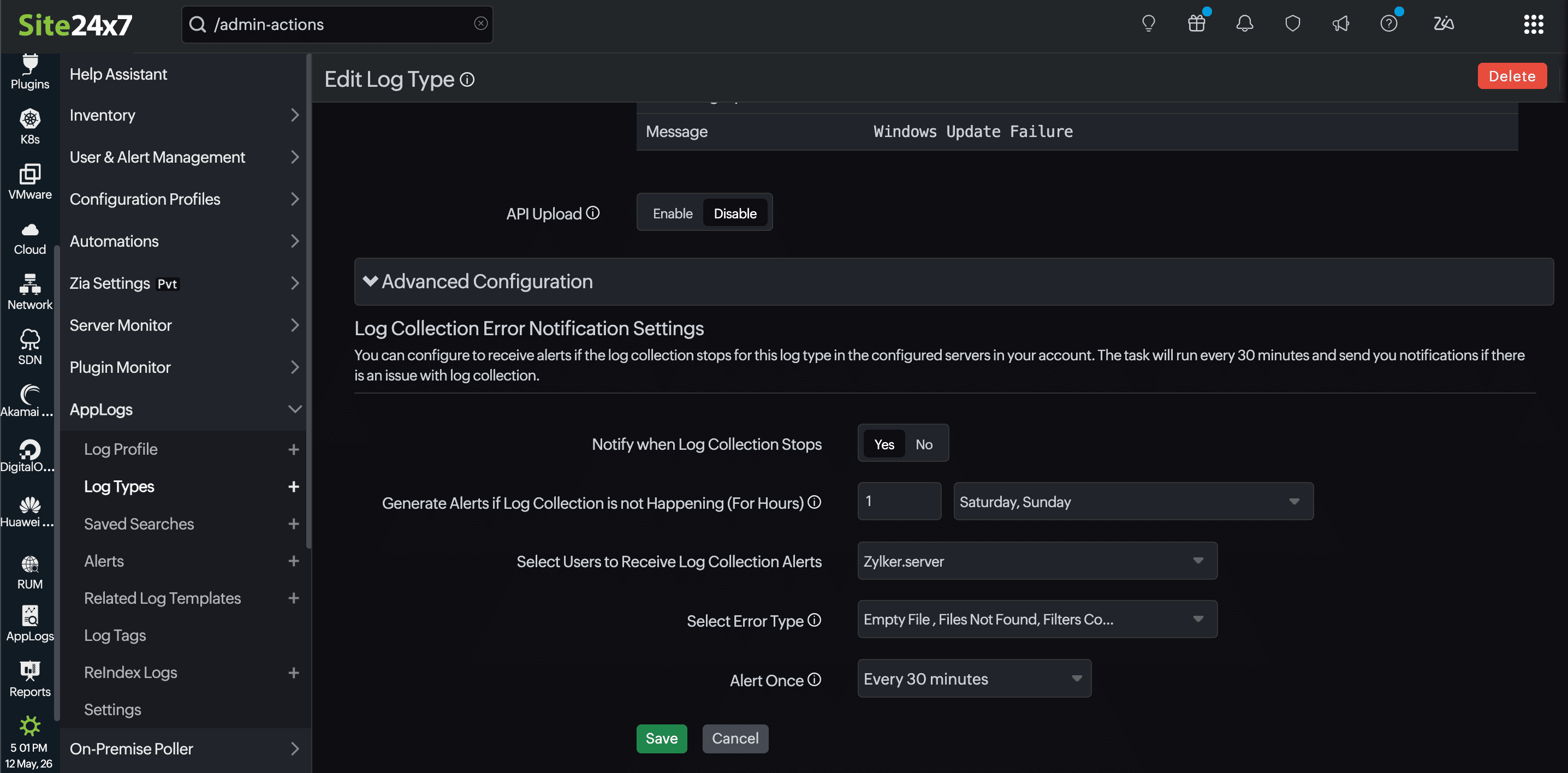This screenshot has width=1568, height=773.
Task: Open the Plugins sidebar icon
Action: (30, 73)
